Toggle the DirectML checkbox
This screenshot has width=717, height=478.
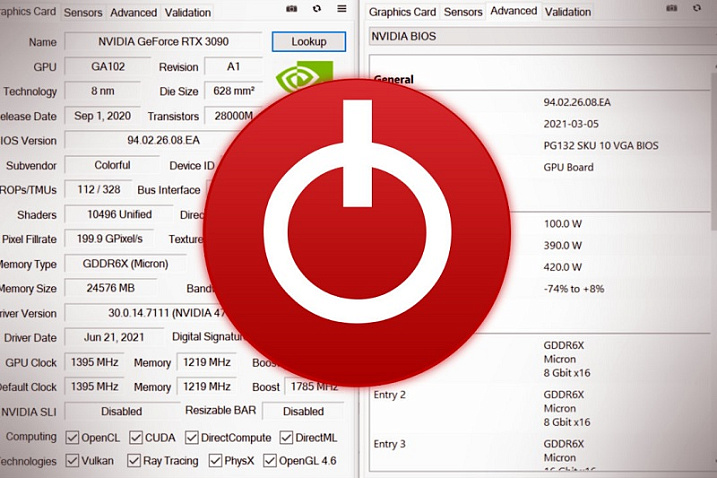click(x=286, y=437)
